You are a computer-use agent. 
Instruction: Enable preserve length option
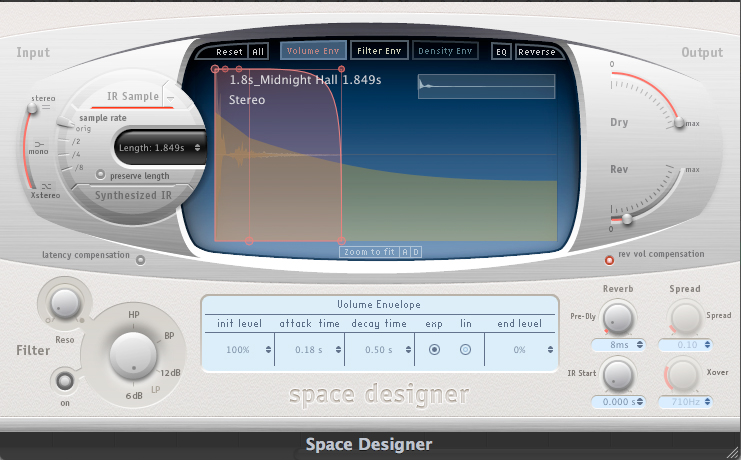point(100,174)
